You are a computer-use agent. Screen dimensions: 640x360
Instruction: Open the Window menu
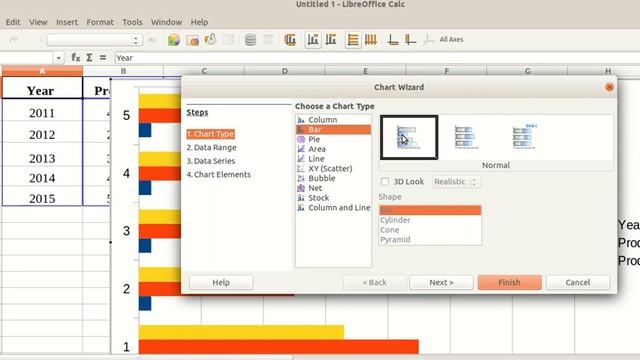166,22
